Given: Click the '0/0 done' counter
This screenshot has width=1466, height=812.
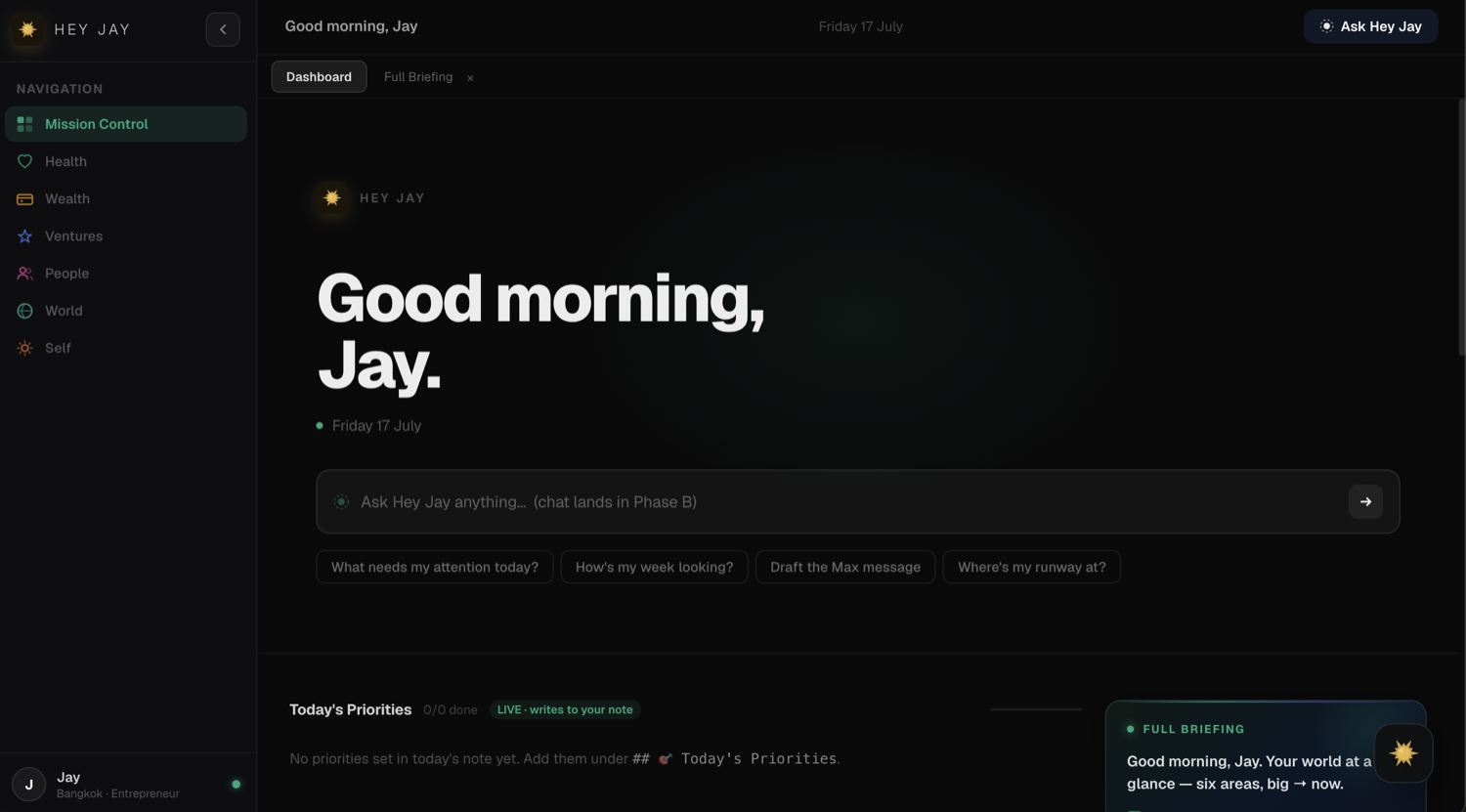Looking at the screenshot, I should [x=451, y=709].
